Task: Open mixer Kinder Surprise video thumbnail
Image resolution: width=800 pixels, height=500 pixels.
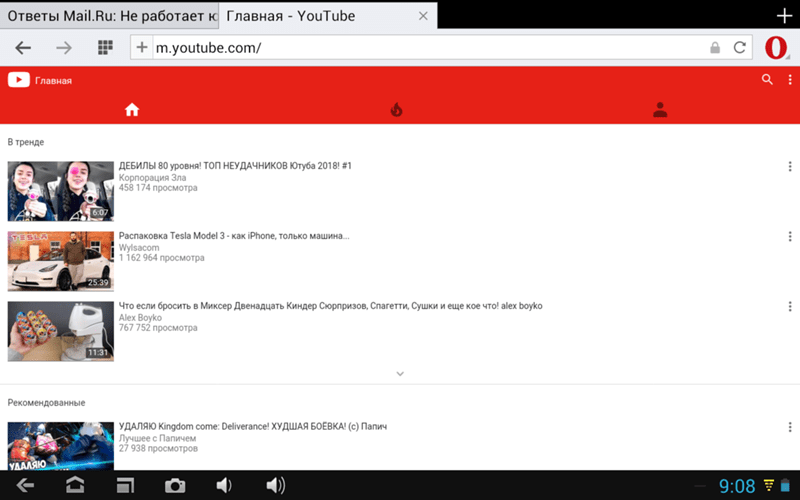Action: click(x=61, y=331)
